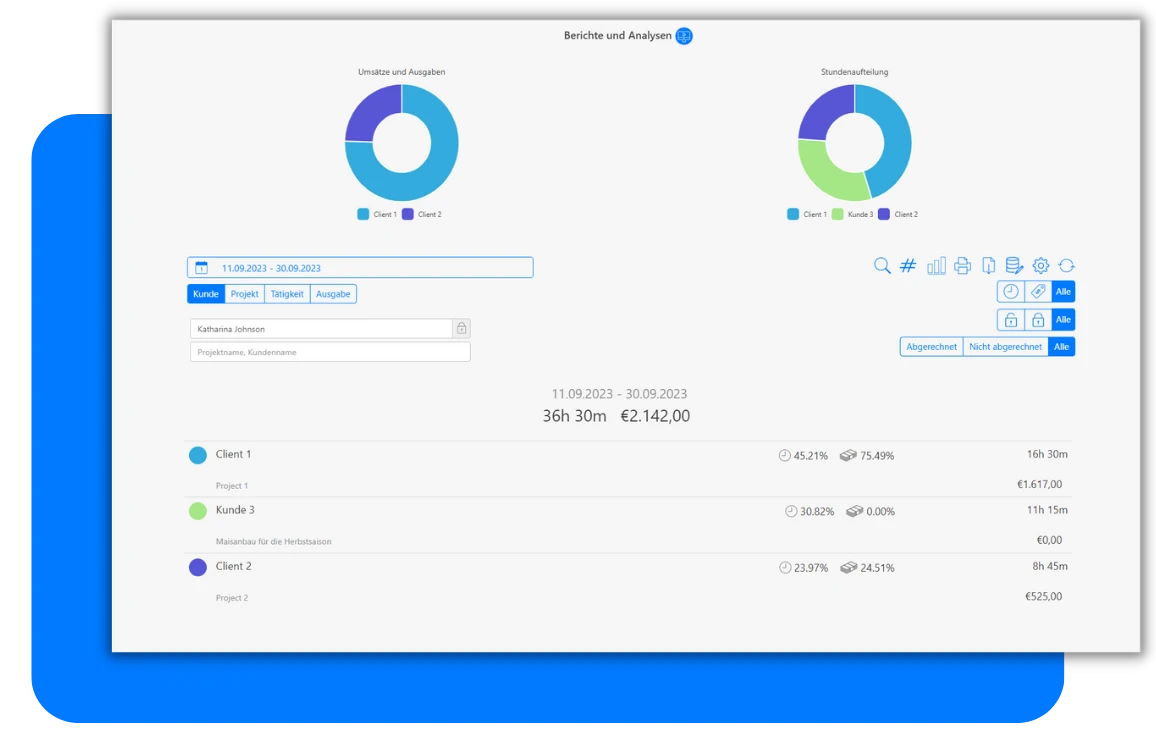Click the hash symbol icon
Screen dimensions: 1156x745
(x=908, y=266)
